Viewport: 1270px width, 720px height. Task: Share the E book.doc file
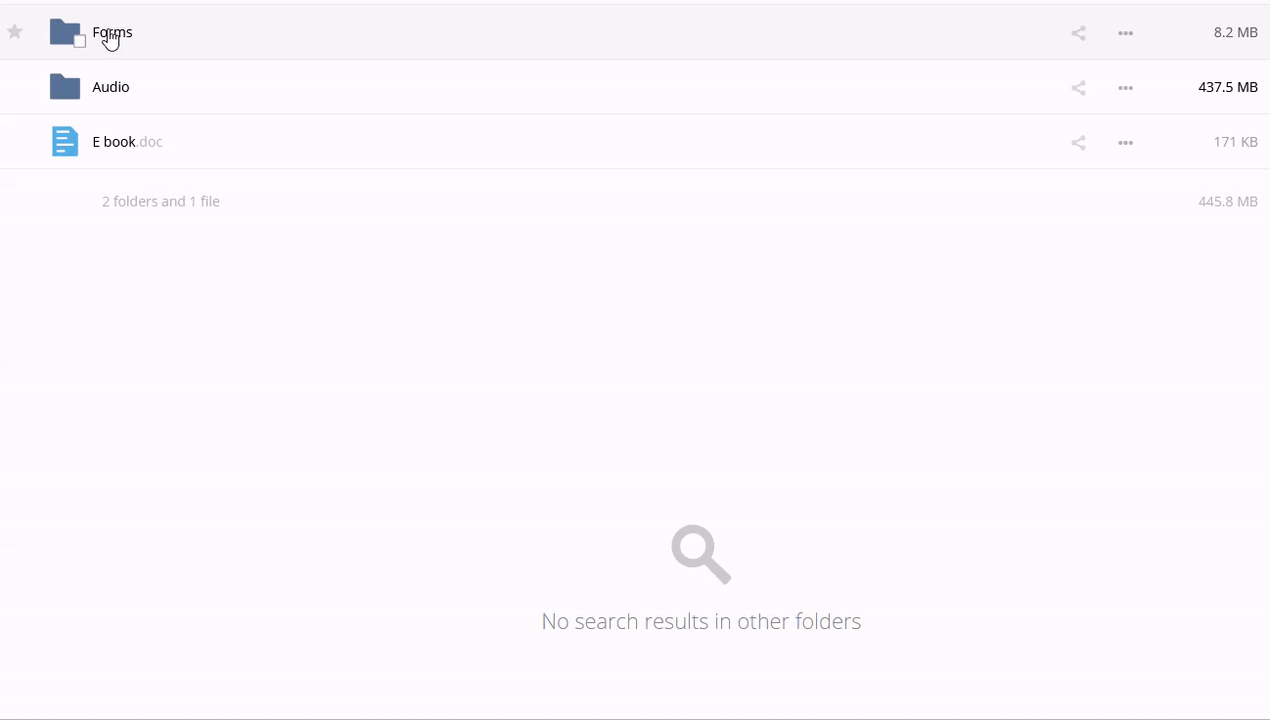pyautogui.click(x=1078, y=143)
